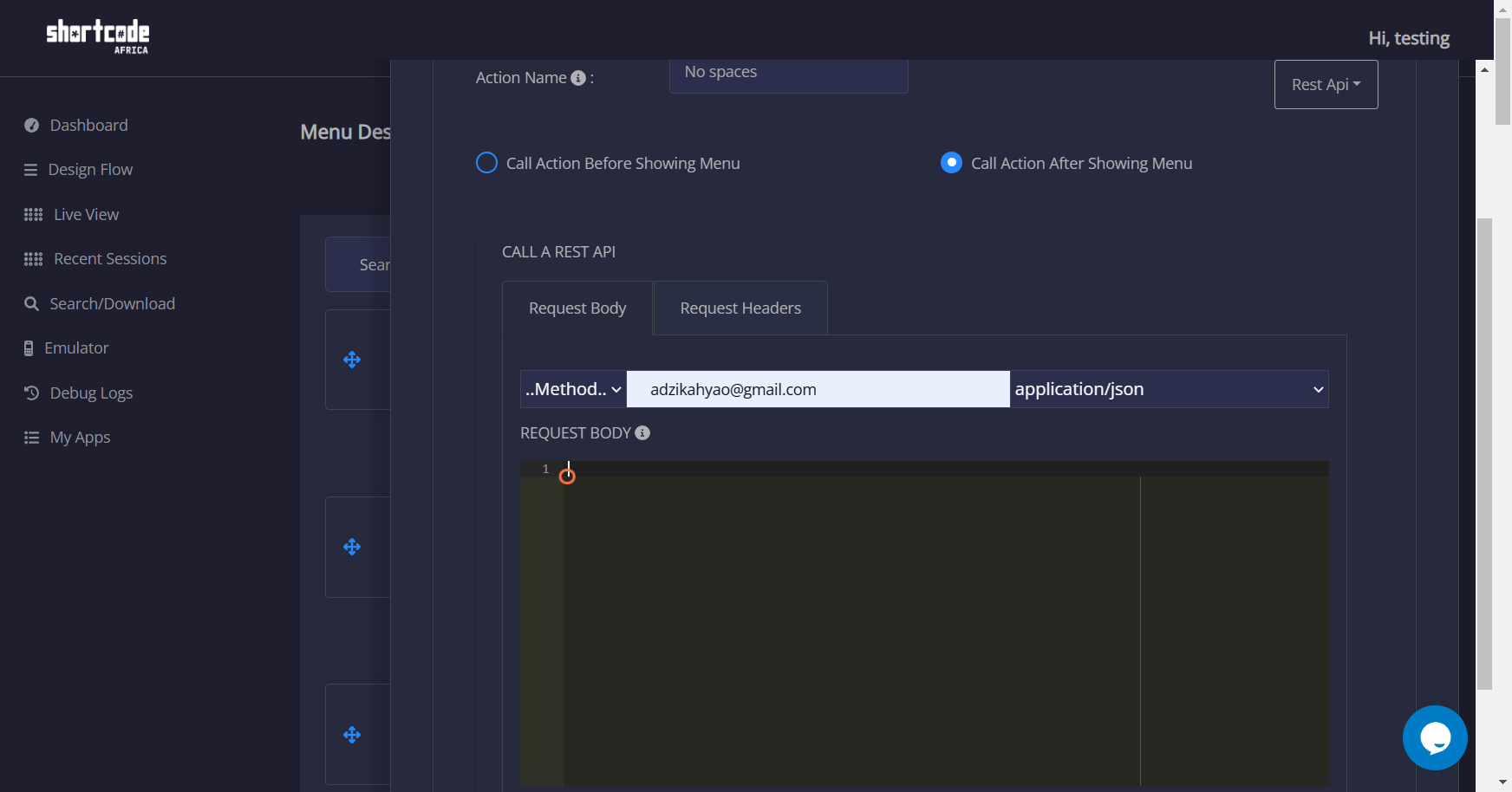Click the page scrollbar down arrow
1512x792 pixels.
click(1502, 782)
